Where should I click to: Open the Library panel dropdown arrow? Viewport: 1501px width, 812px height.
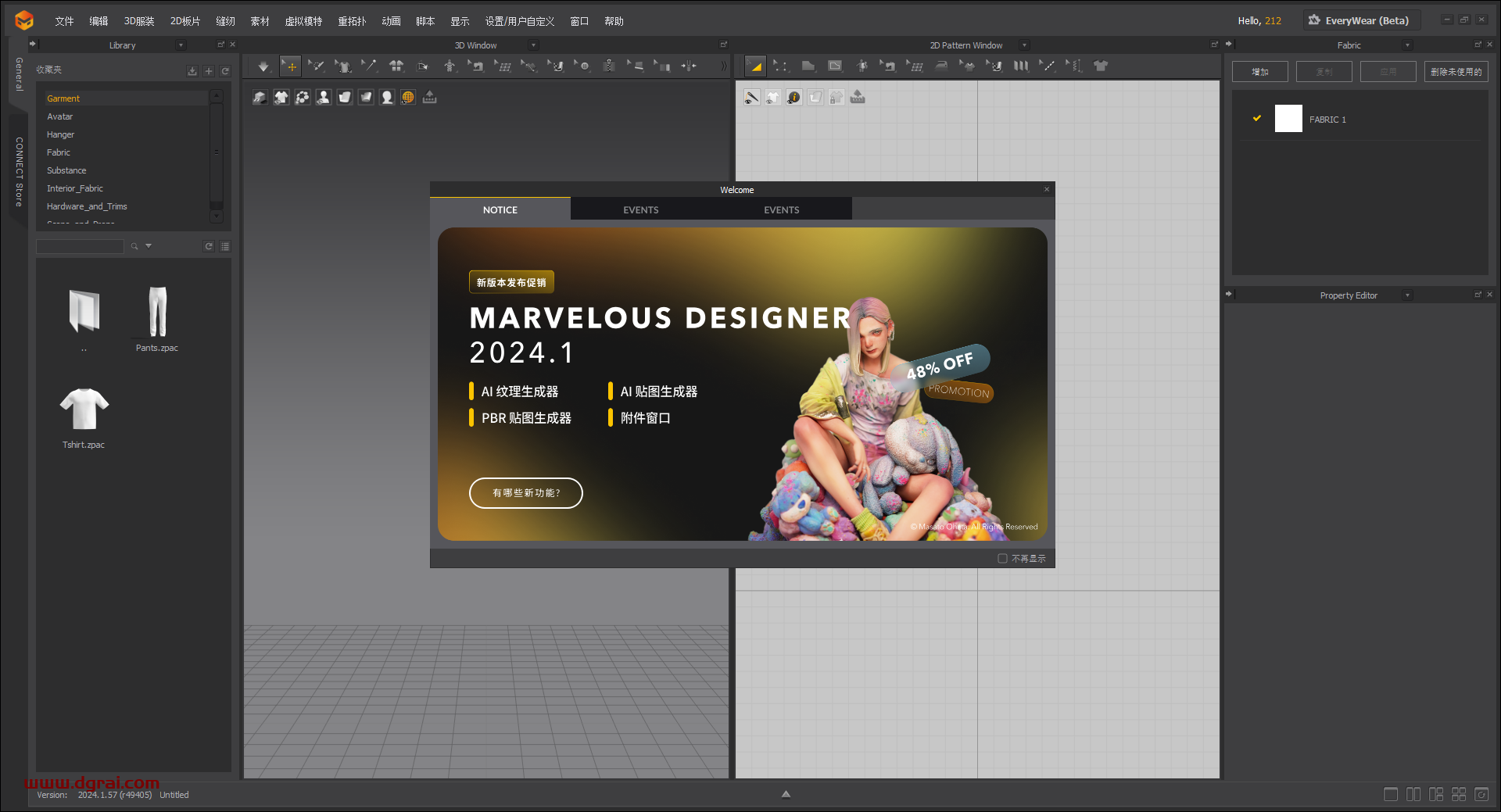point(181,45)
